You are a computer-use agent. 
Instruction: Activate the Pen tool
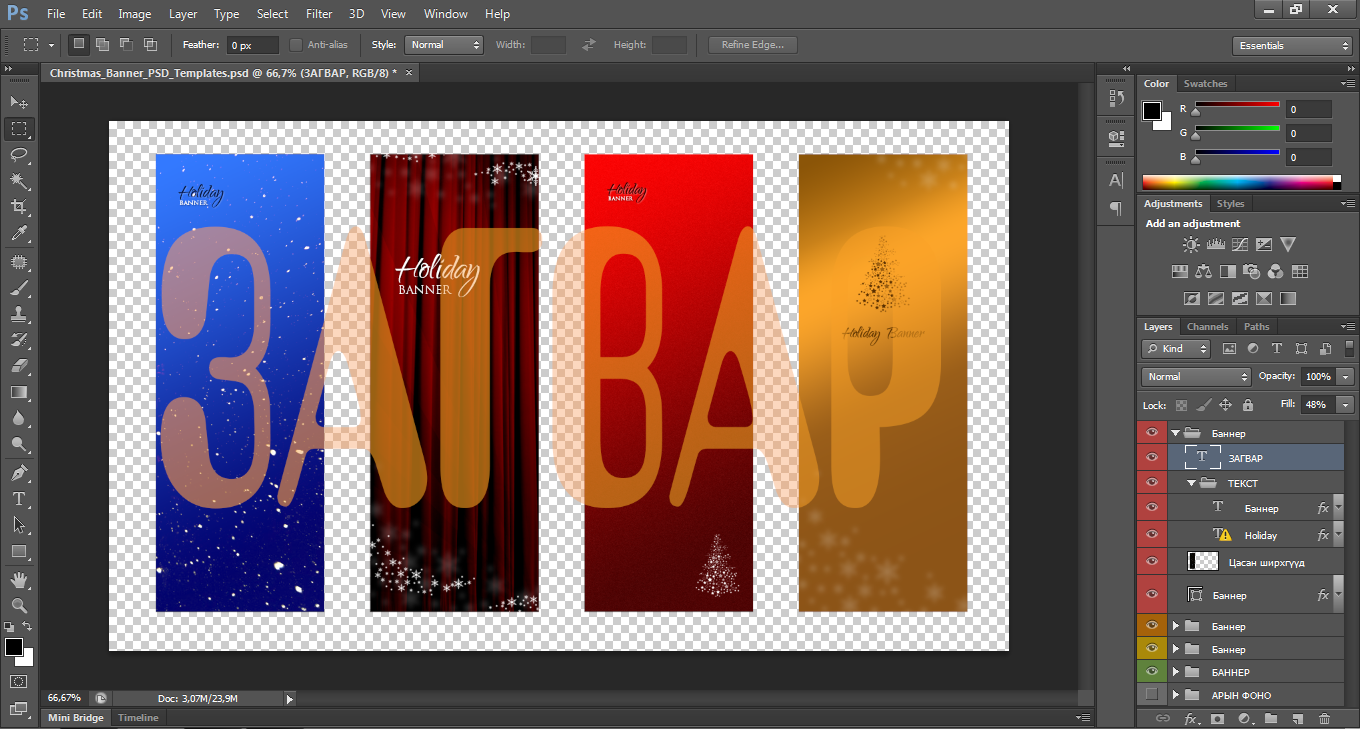[x=19, y=472]
